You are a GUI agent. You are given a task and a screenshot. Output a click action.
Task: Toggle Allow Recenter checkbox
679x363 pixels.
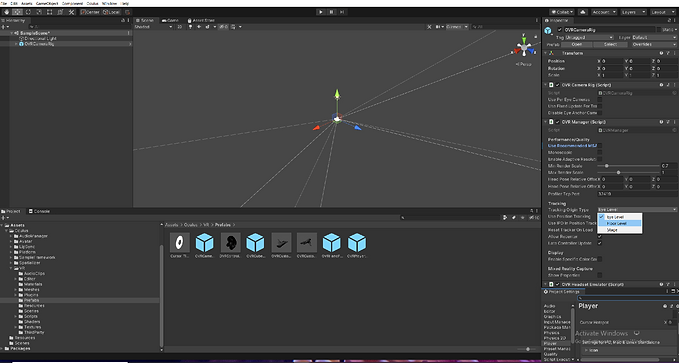pos(600,237)
